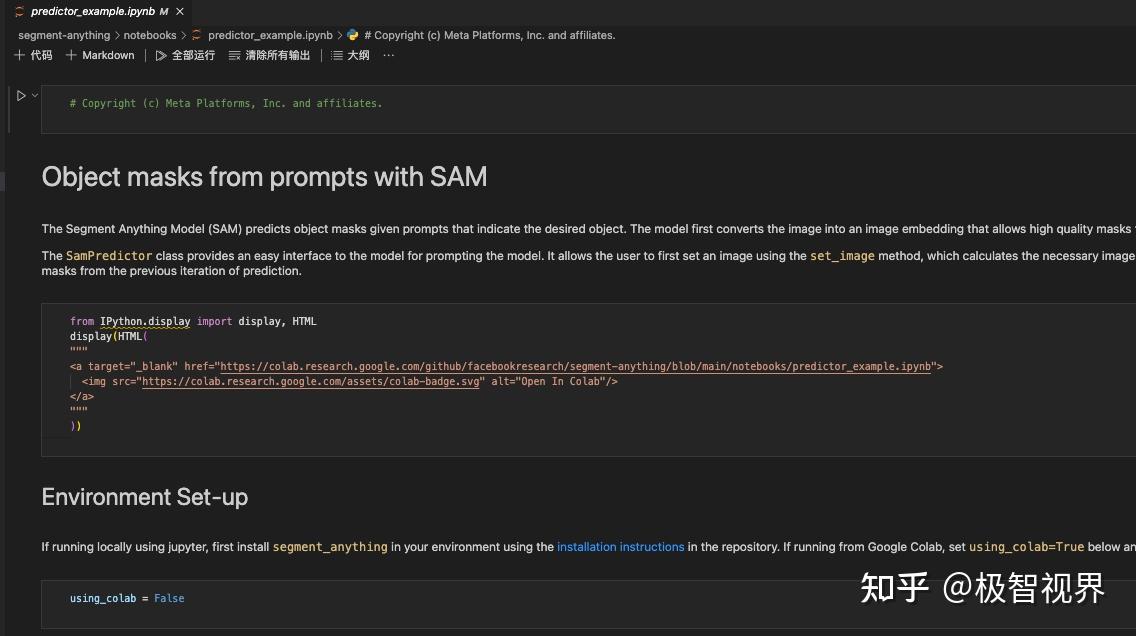Screen dimensions: 1136x636
Task: Click the notebook icon on the editor tab
Action: tap(19, 11)
